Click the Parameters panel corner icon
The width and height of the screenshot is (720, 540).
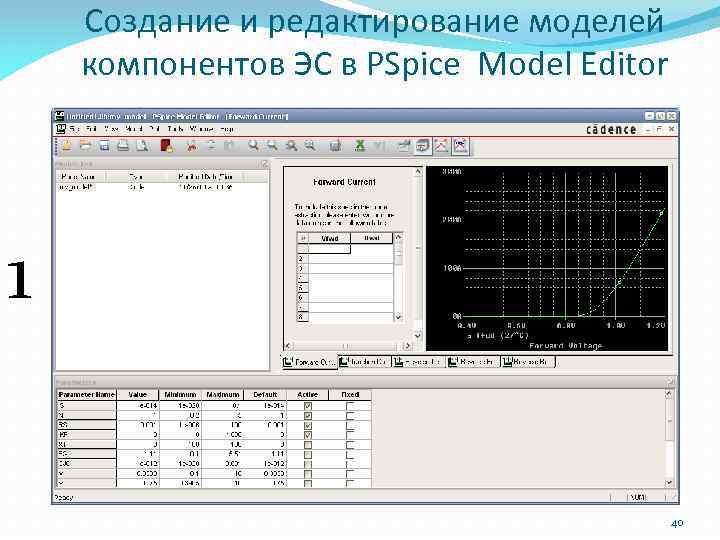[671, 382]
